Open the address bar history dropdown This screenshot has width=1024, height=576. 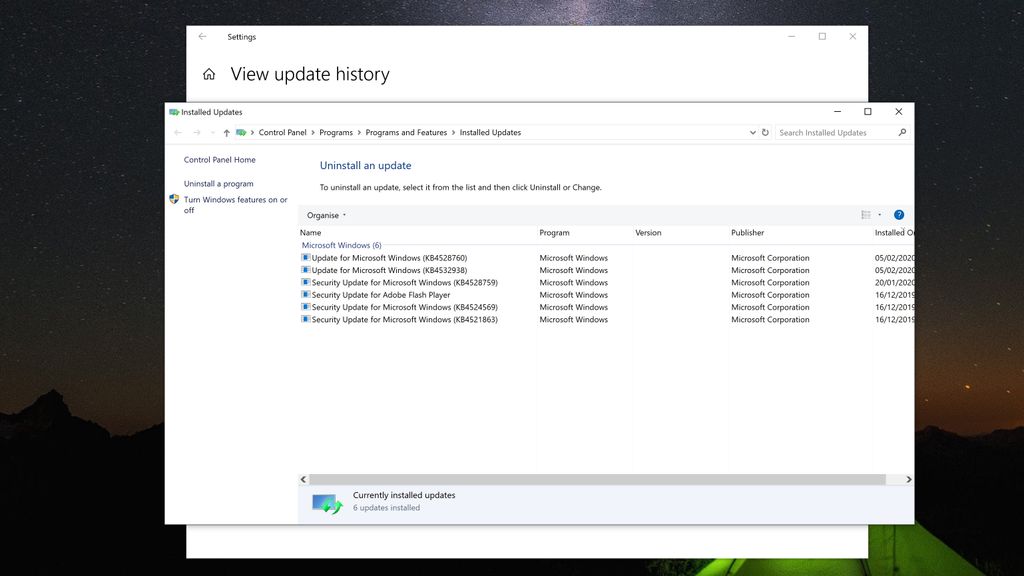[x=752, y=132]
